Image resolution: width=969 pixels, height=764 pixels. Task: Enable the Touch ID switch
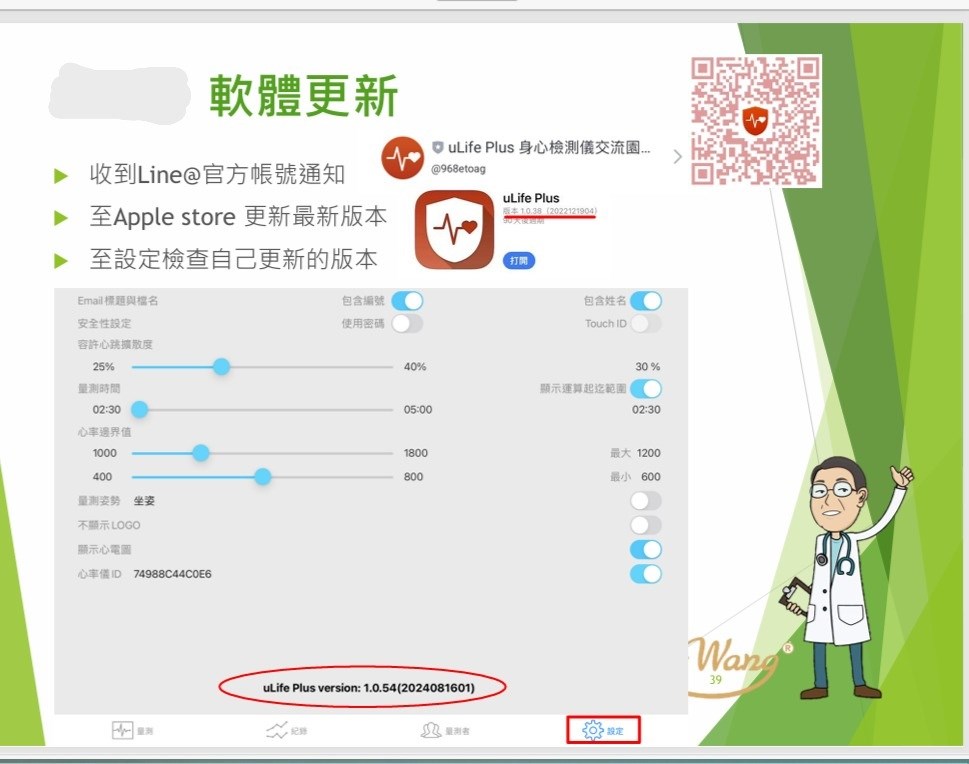tap(646, 323)
